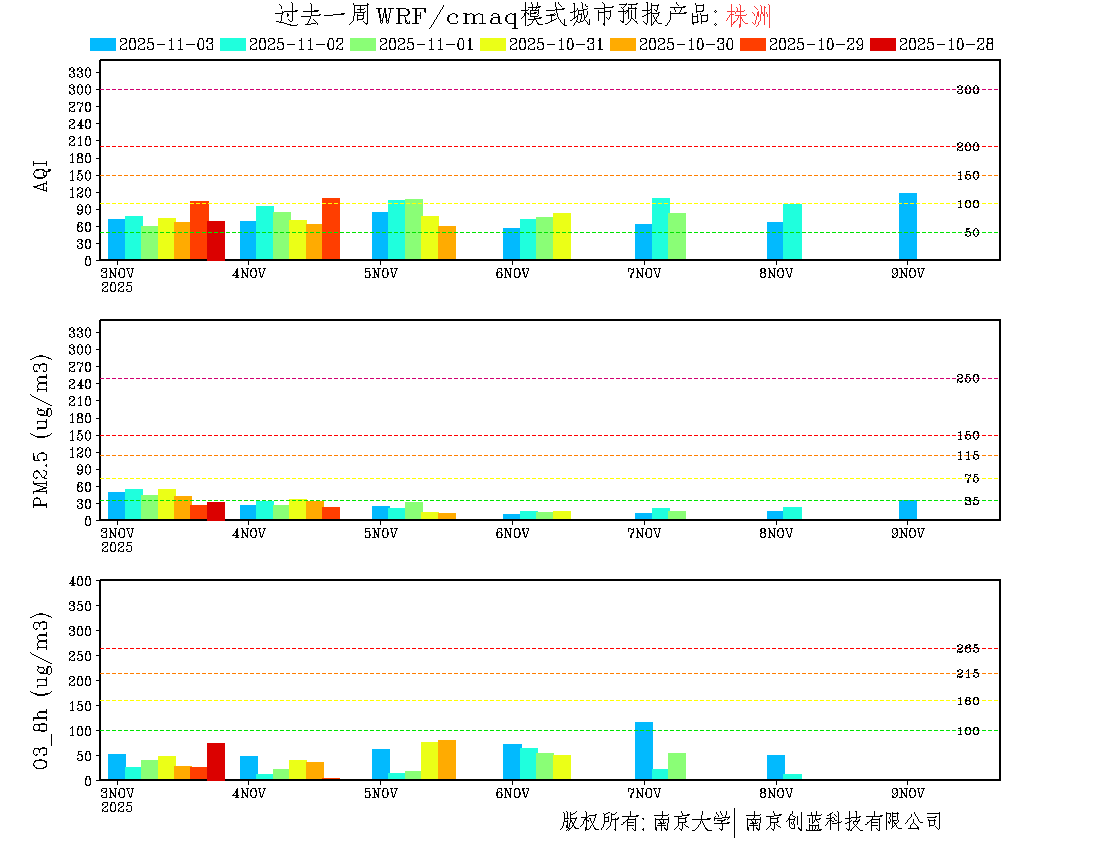Select the light green 2025-11-01 legend swatch
This screenshot has height=850, width=1100.
click(x=363, y=44)
